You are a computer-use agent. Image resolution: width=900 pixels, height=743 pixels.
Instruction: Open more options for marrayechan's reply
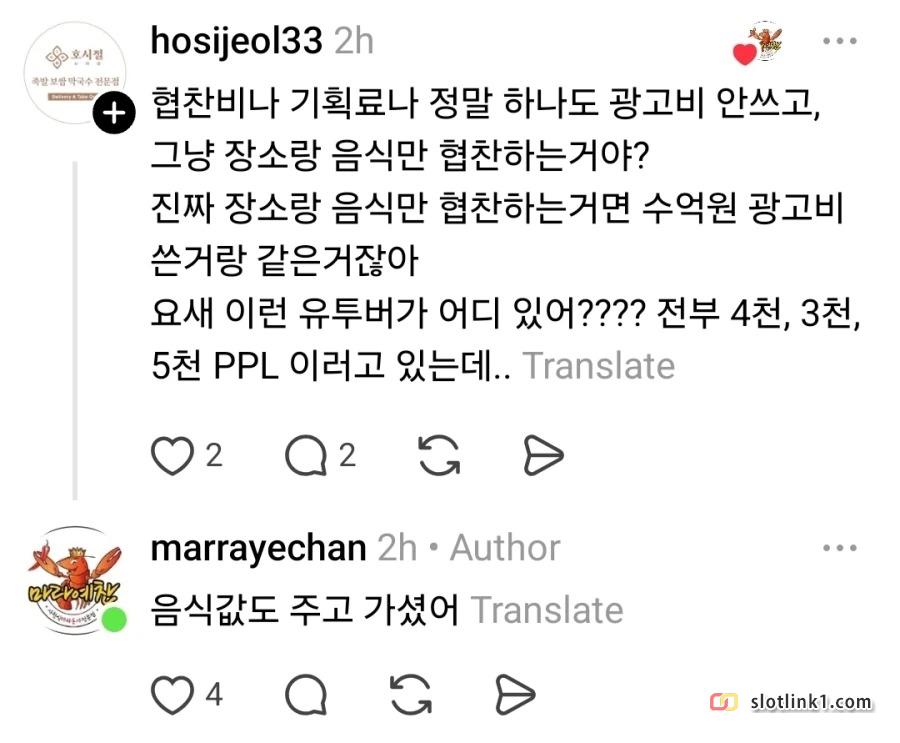click(x=840, y=548)
